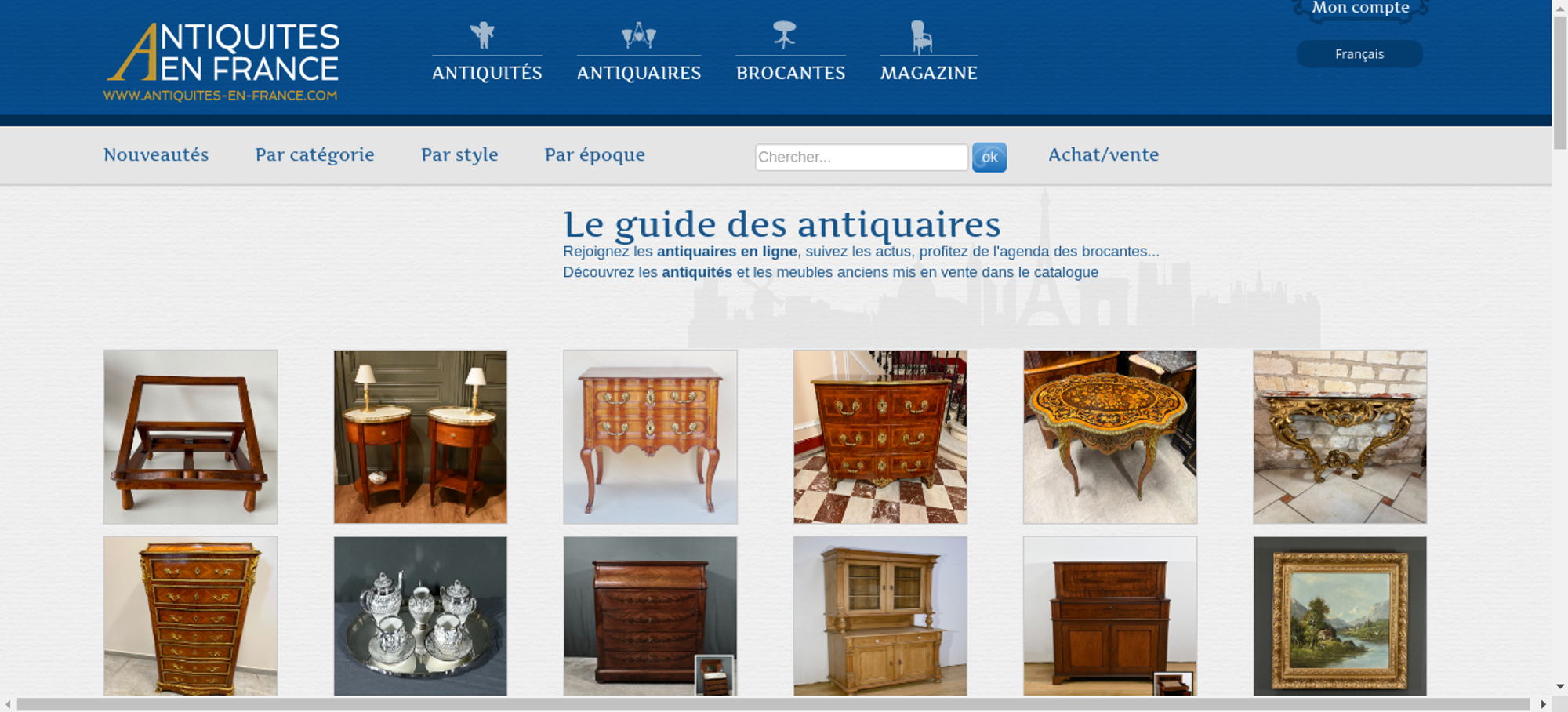Open the marquetry inlaid table thumbnail

click(x=1110, y=437)
